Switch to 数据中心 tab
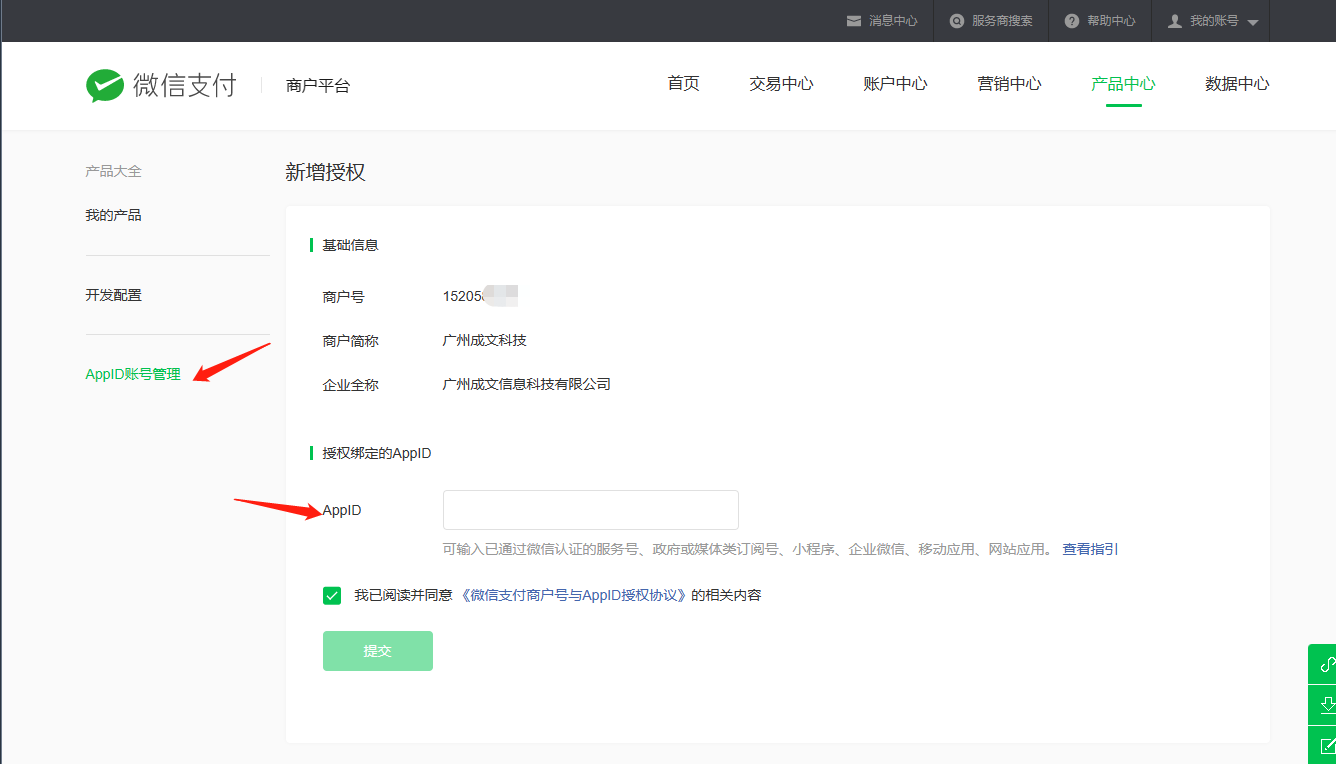This screenshot has width=1336, height=764. [x=1237, y=84]
